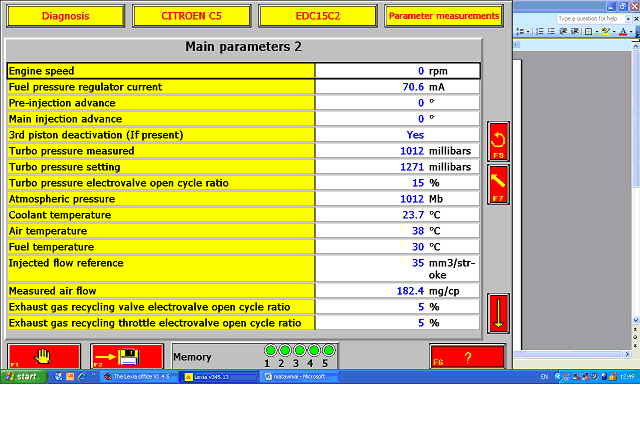Image resolution: width=640 pixels, height=434 pixels.
Task: Switch to The Lexia office taskbar item
Action: point(139,377)
